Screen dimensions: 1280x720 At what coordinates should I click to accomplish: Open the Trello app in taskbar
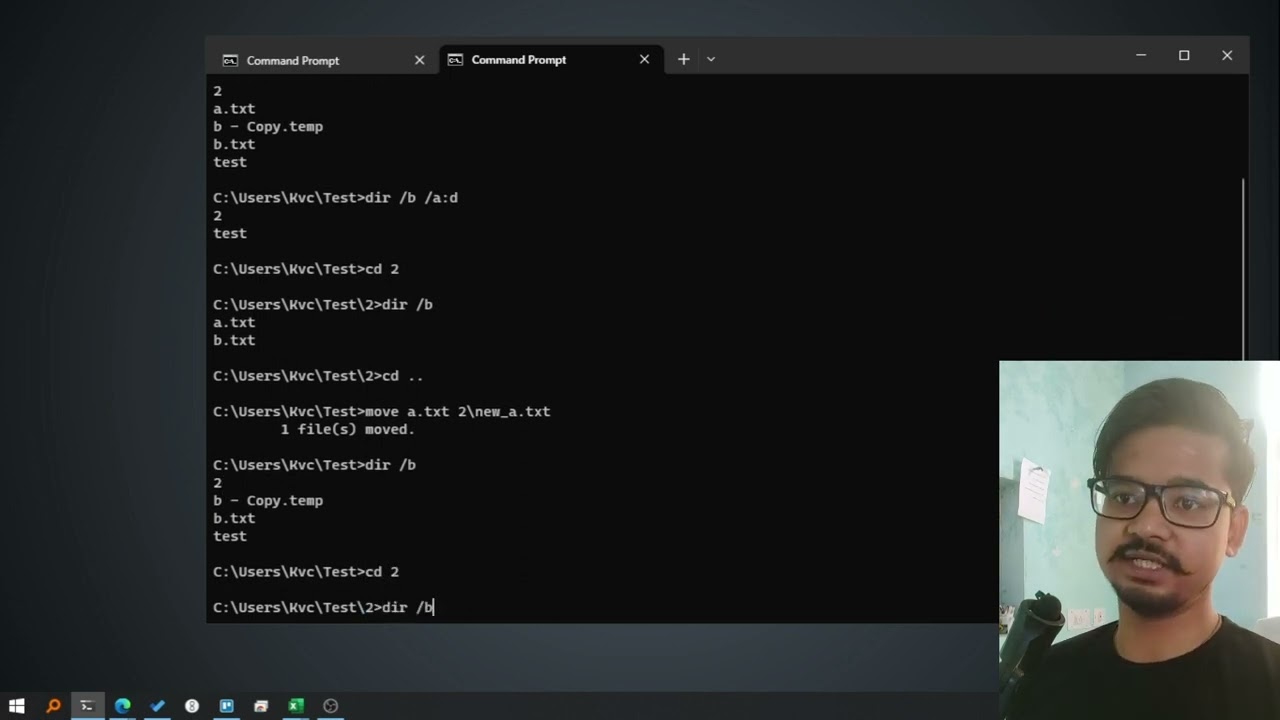click(227, 706)
